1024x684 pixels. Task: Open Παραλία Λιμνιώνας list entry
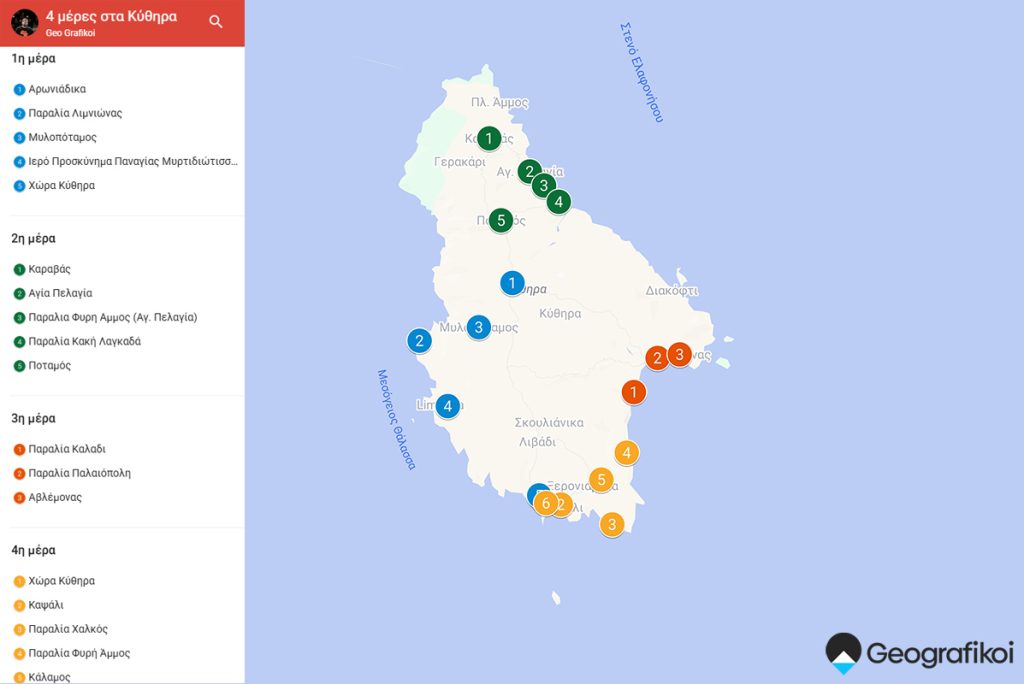coord(75,113)
